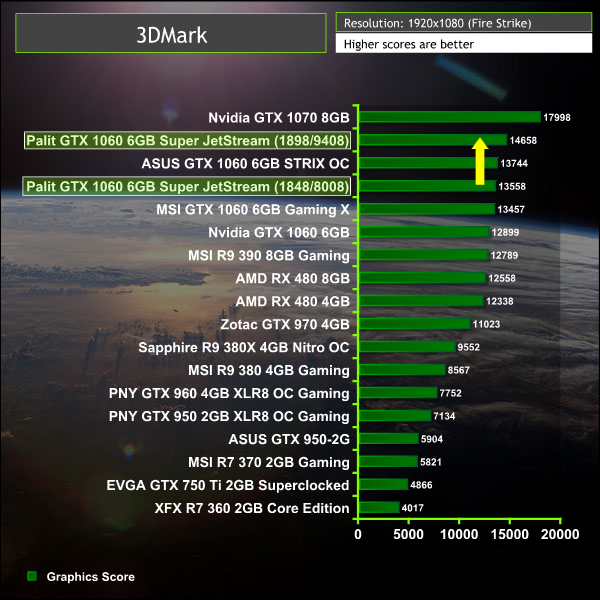Click the green Graphics Score legend swatch

(x=32, y=576)
